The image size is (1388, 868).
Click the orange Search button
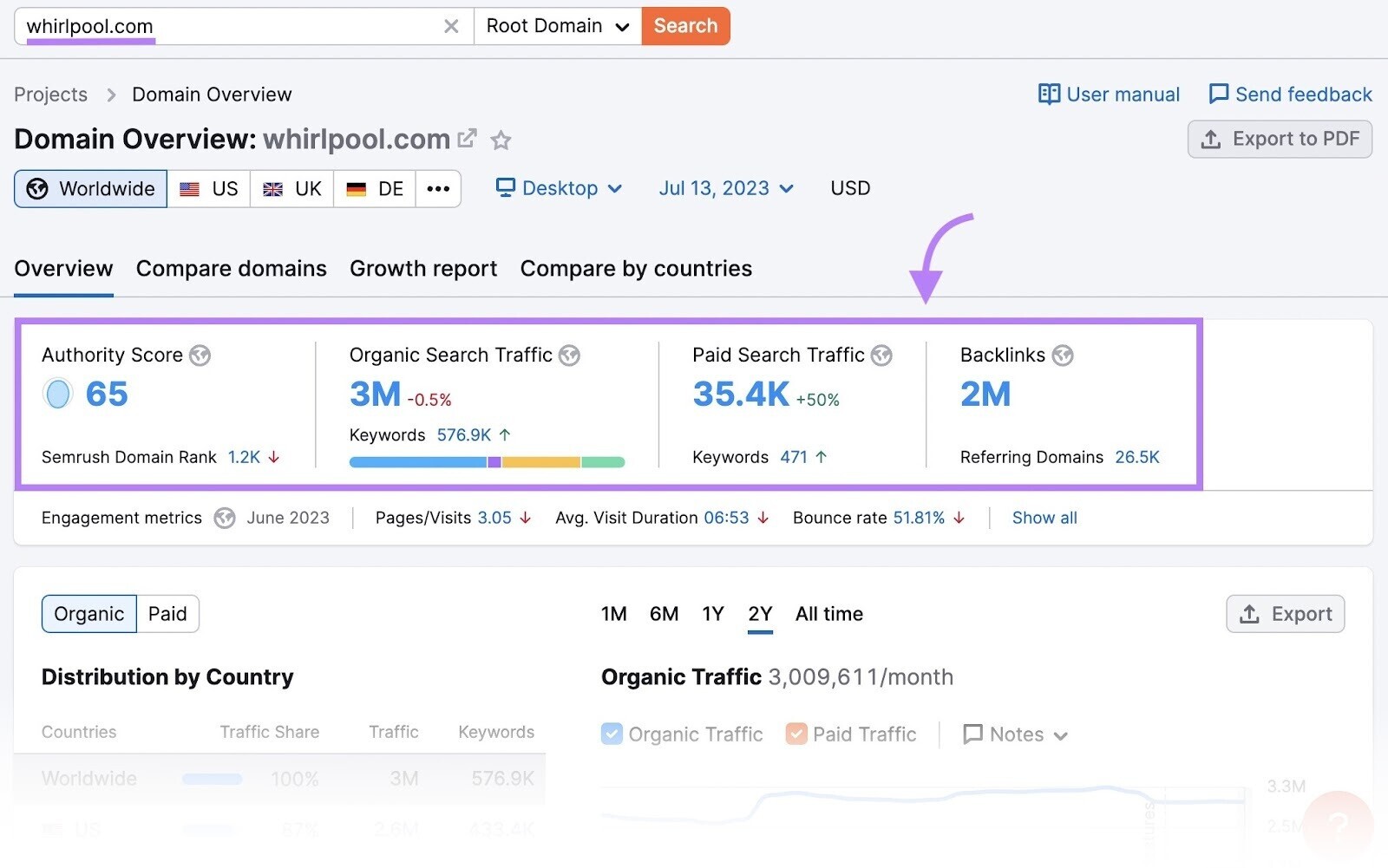click(685, 26)
